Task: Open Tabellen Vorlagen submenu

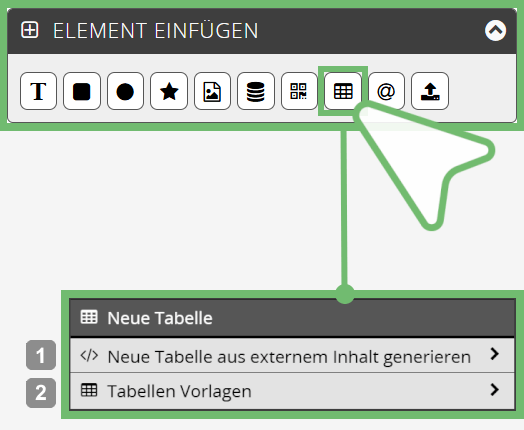Action: pos(292,391)
